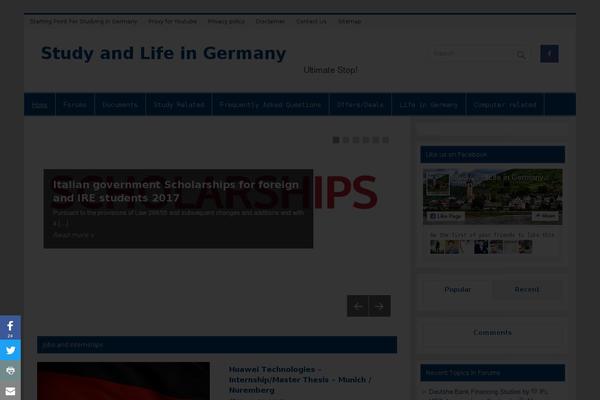Open the Huawei Technologies internship post
The width and height of the screenshot is (600, 400).
click(300, 380)
